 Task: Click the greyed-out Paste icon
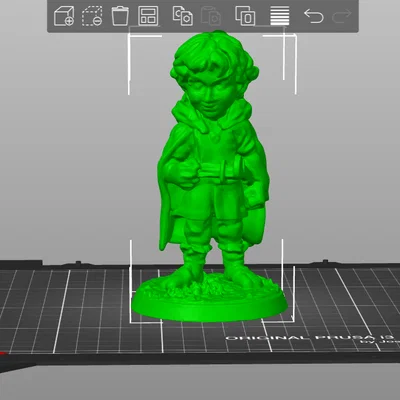point(211,16)
